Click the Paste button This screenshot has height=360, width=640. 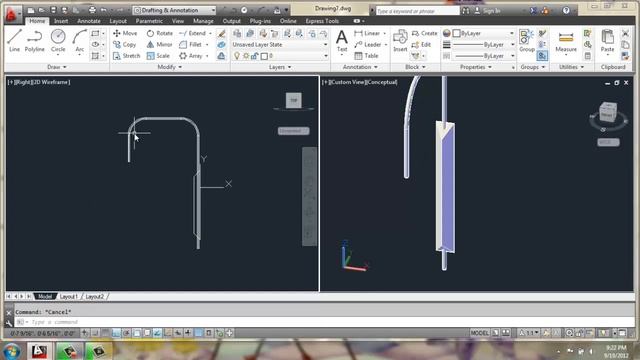(x=607, y=41)
